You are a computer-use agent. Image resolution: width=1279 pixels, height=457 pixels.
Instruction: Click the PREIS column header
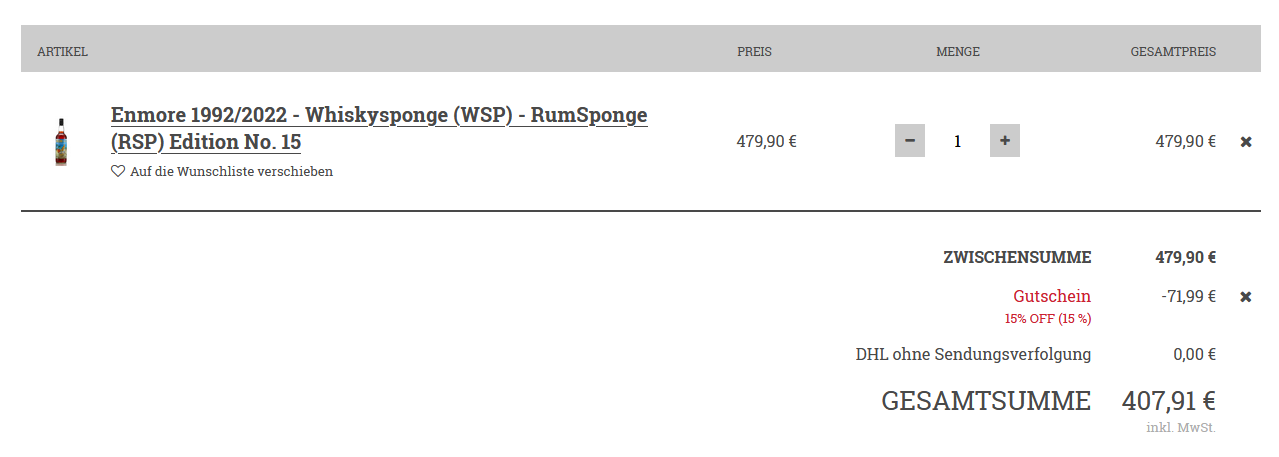(754, 51)
